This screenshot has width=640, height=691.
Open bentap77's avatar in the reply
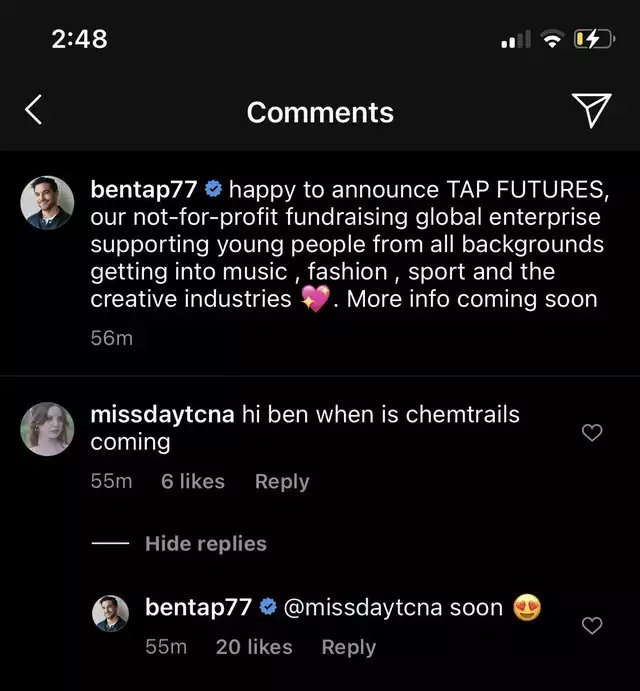click(111, 613)
